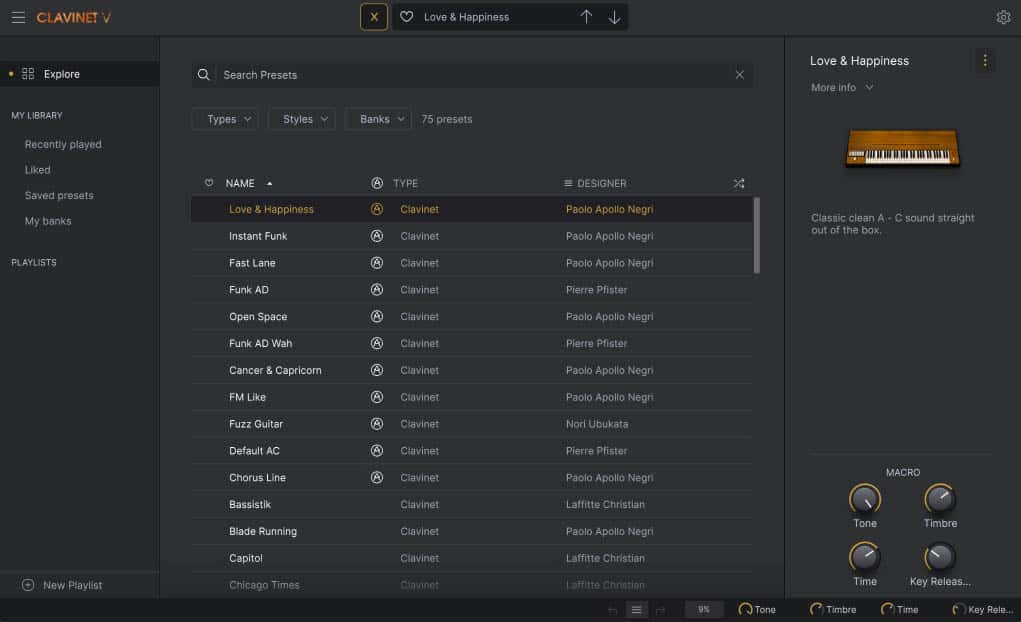Load previous preset with up arrow

coord(586,17)
